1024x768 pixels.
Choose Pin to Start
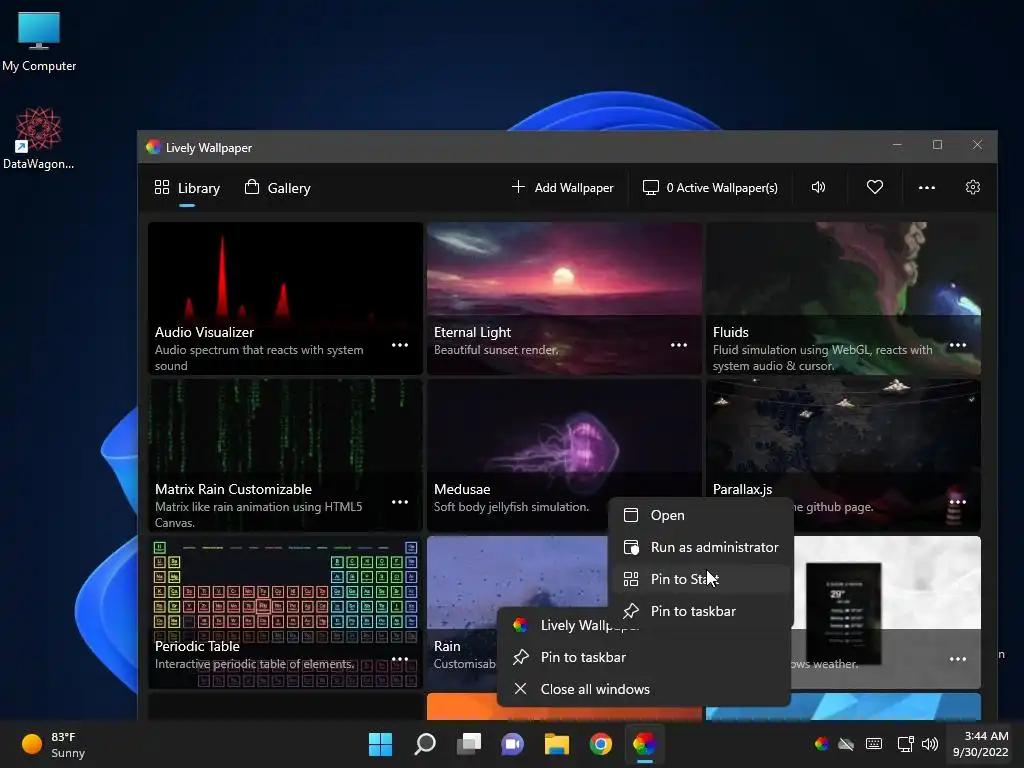tap(701, 579)
